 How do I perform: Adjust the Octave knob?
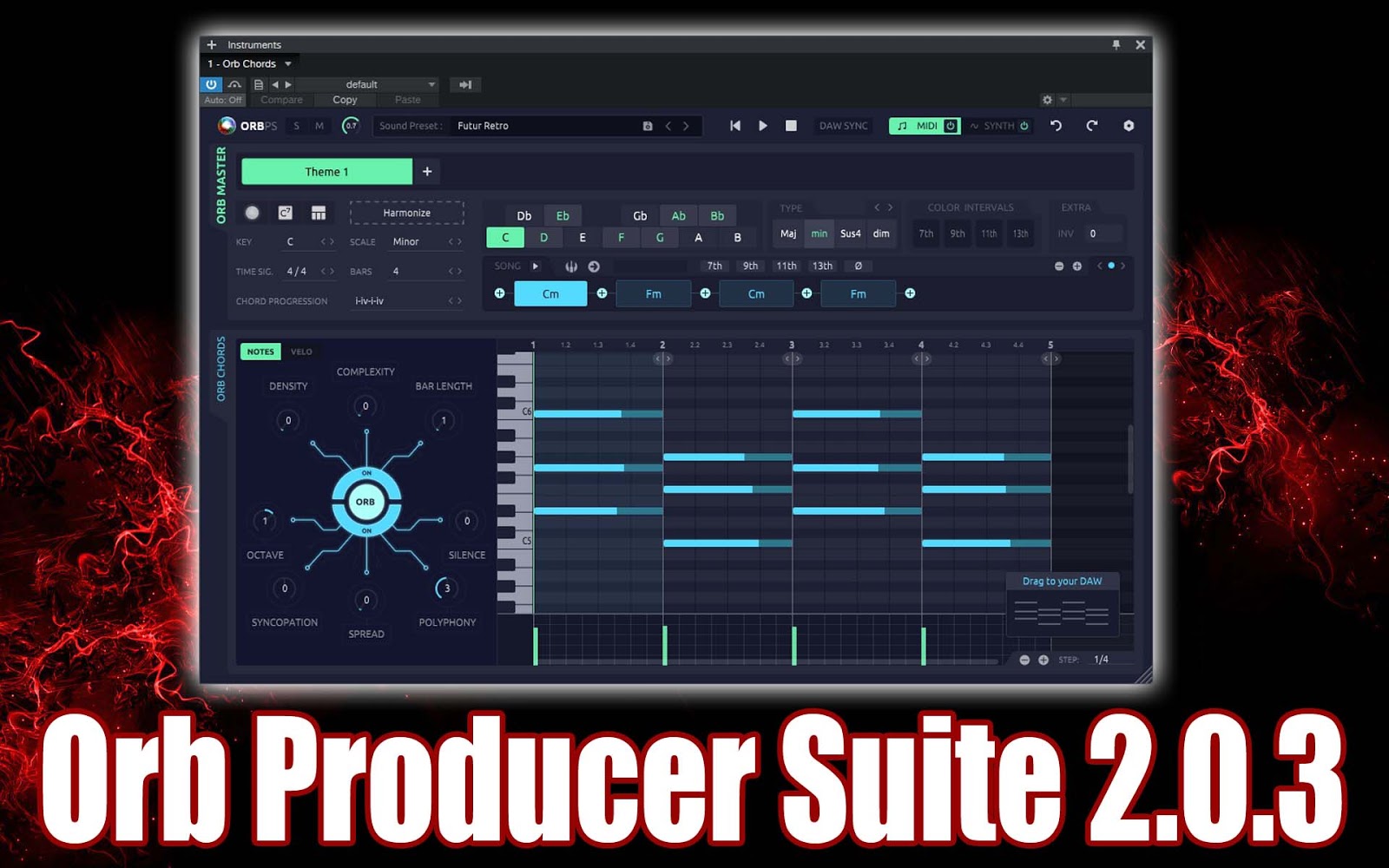click(265, 521)
